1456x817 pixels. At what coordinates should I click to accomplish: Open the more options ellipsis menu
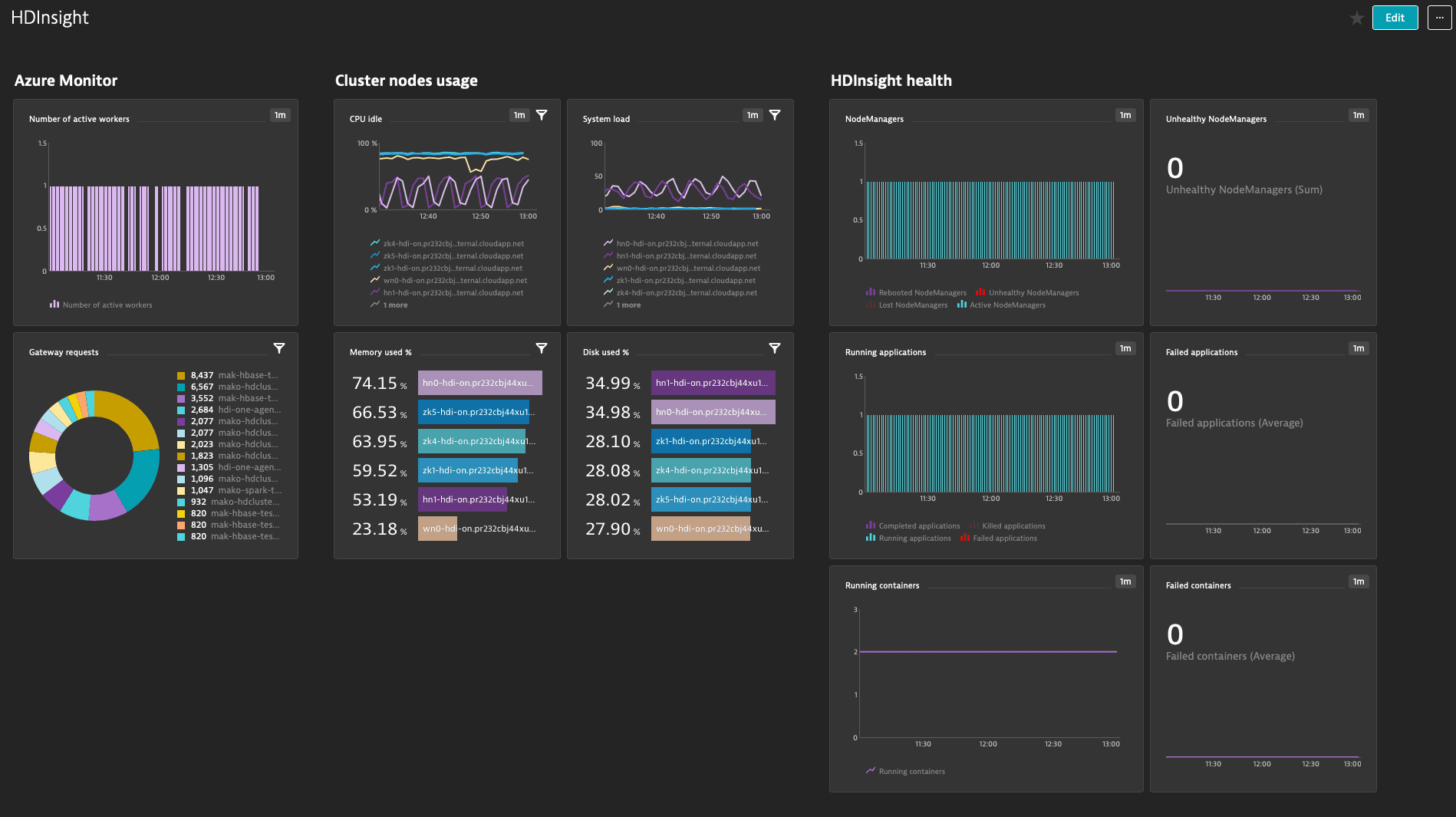1439,18
